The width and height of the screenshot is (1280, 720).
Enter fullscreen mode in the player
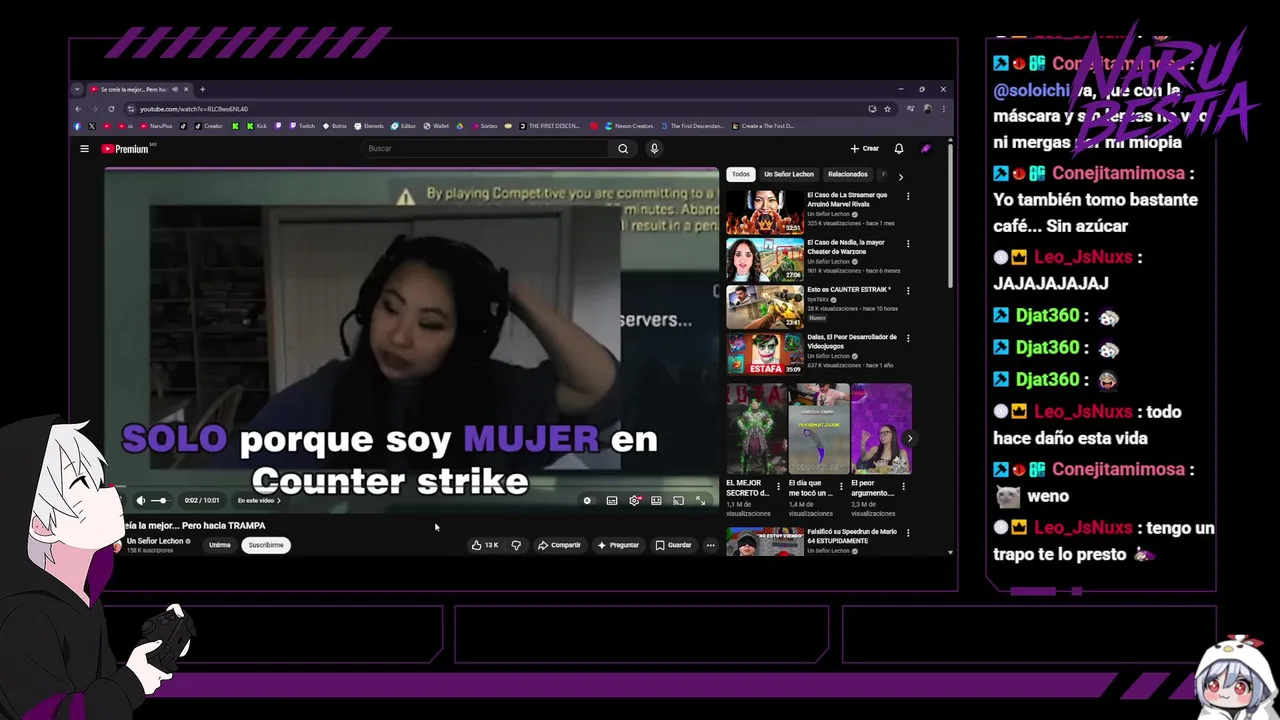[x=700, y=500]
